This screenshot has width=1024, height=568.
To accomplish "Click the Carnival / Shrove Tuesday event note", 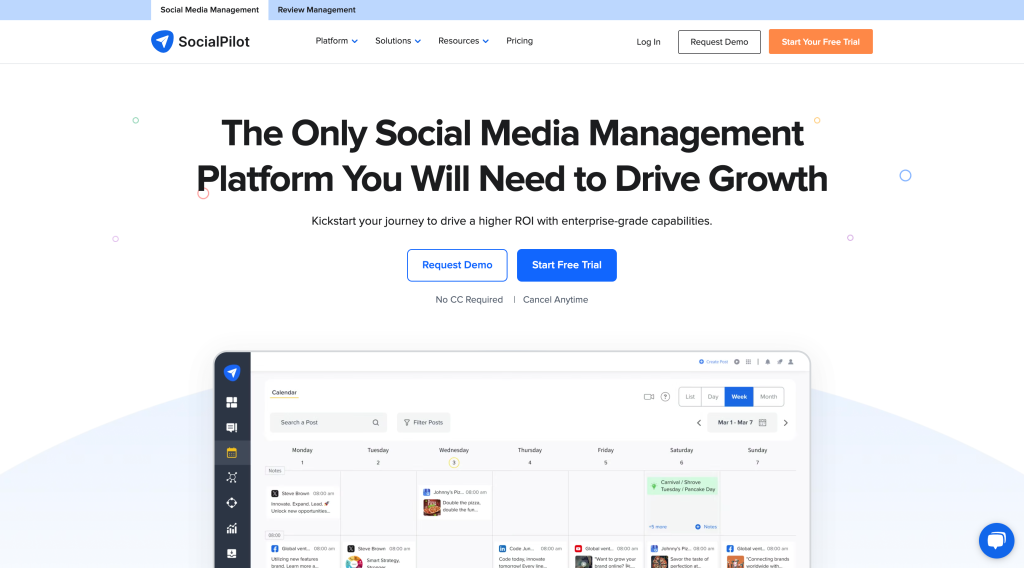I will (x=682, y=486).
